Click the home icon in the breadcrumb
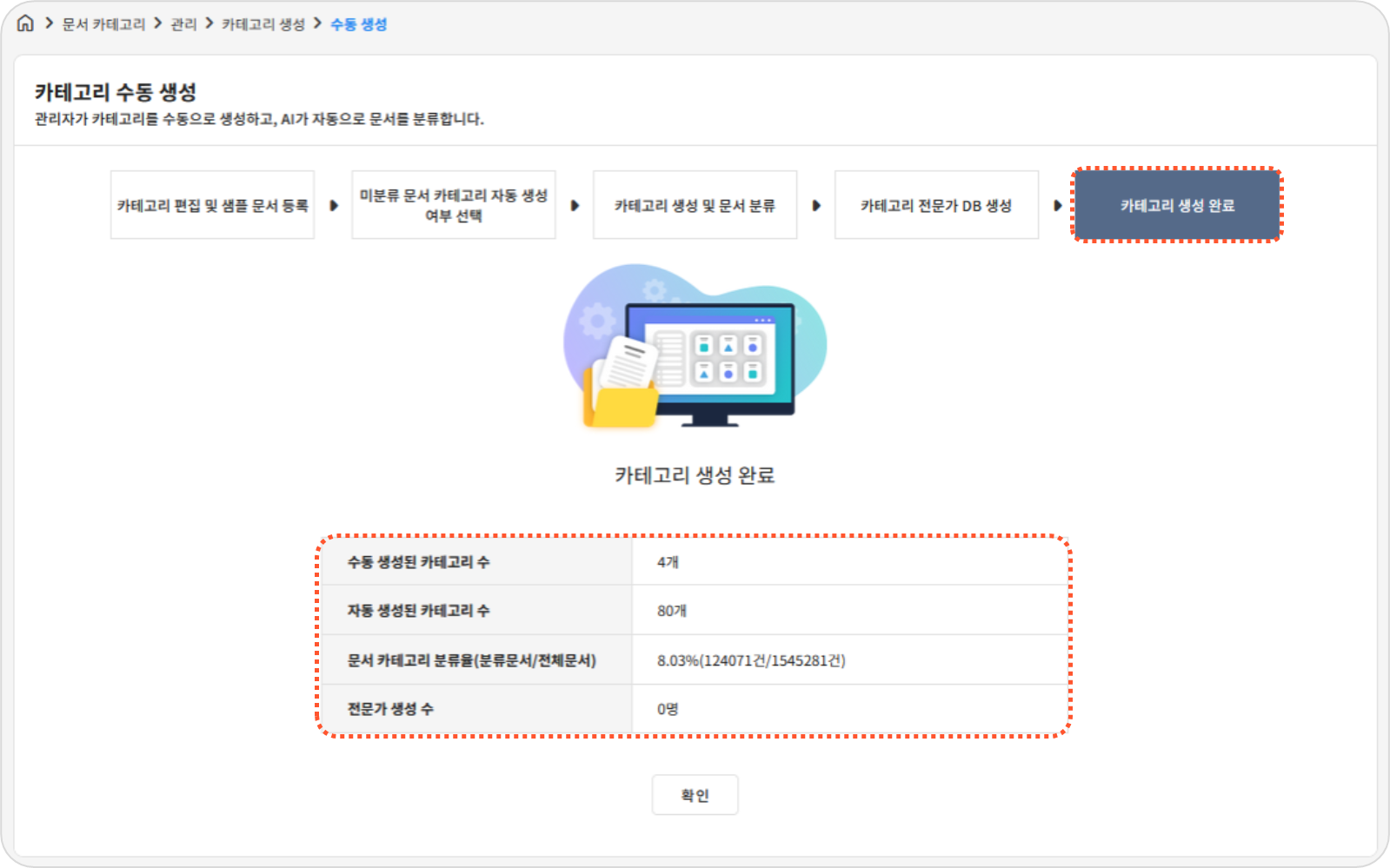The image size is (1390, 868). pyautogui.click(x=25, y=23)
